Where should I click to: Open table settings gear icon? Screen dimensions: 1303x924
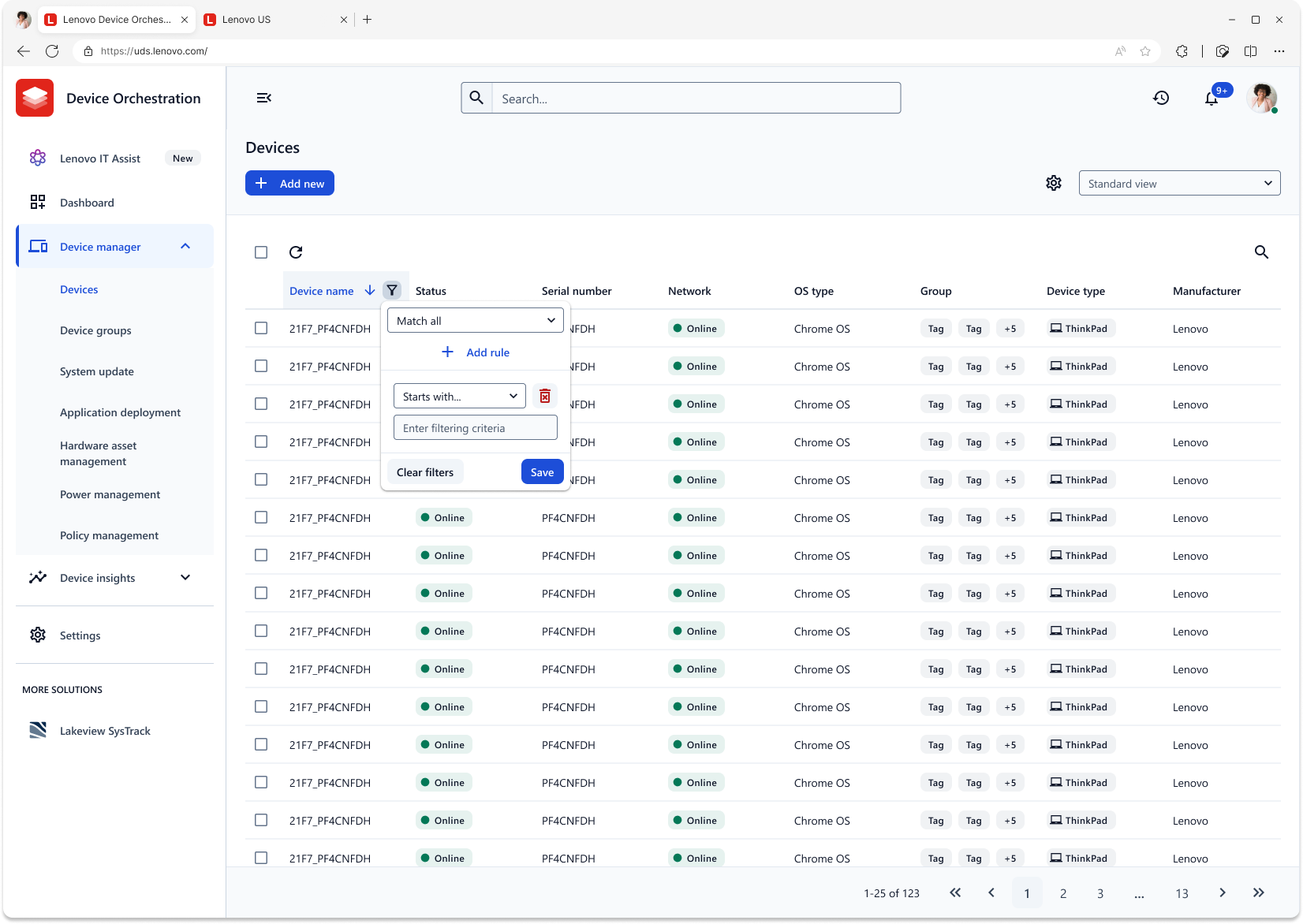[x=1054, y=183]
